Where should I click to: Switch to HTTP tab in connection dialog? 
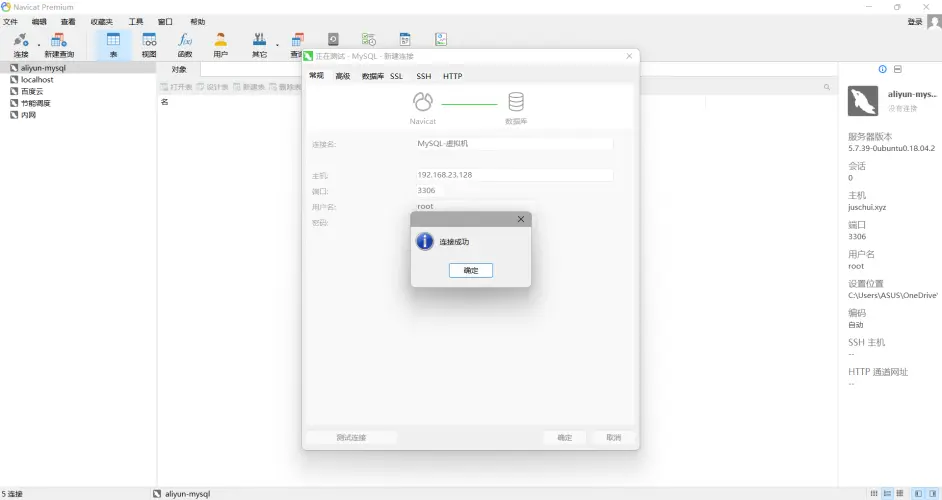pos(452,76)
